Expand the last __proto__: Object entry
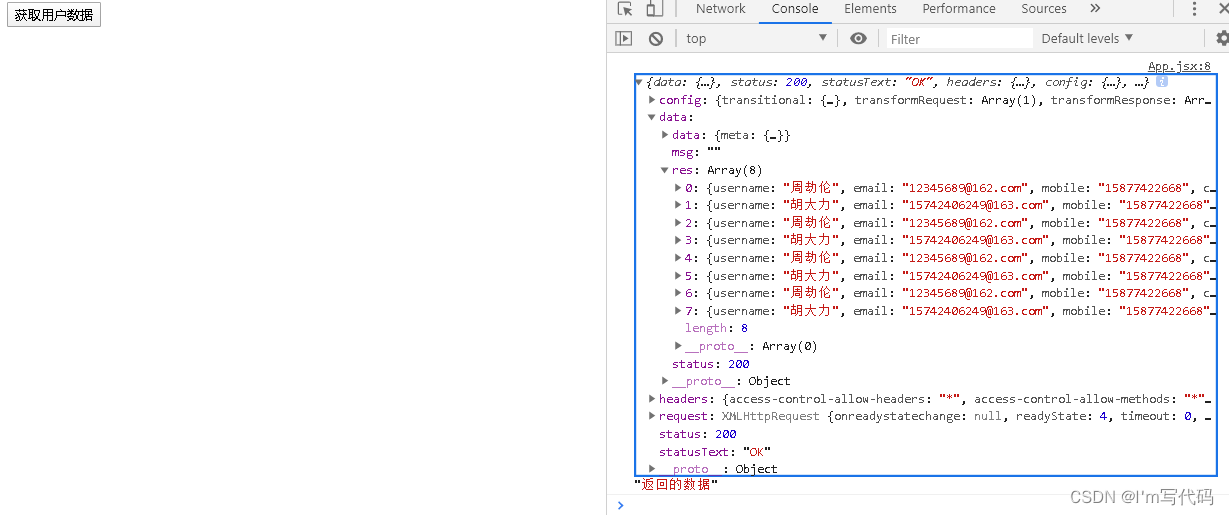Image resolution: width=1229 pixels, height=515 pixels. [x=652, y=469]
